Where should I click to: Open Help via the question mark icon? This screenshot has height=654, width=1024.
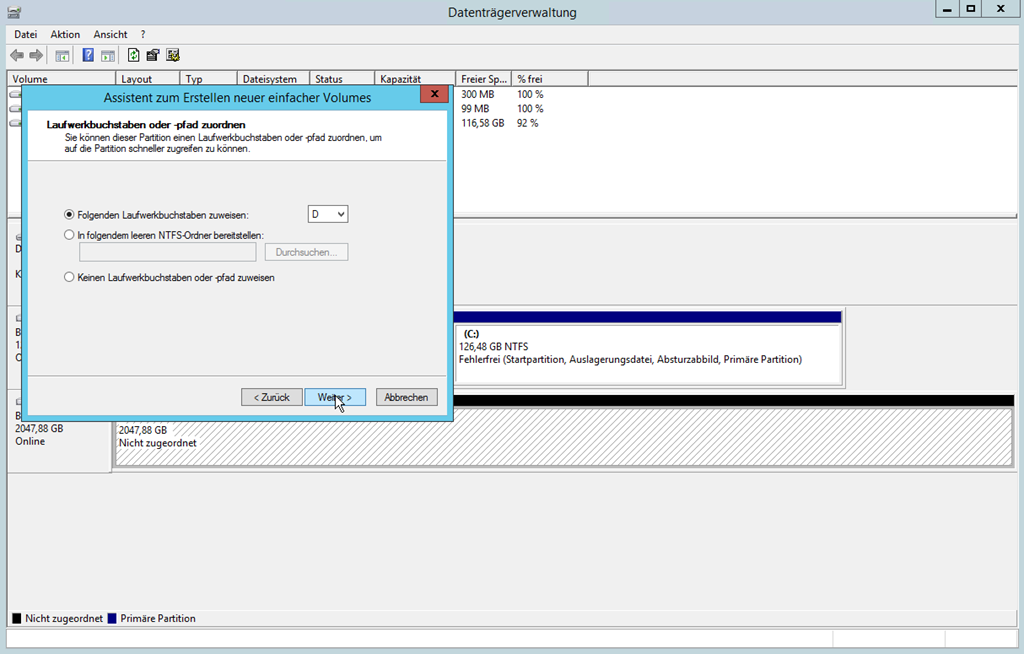click(x=88, y=56)
